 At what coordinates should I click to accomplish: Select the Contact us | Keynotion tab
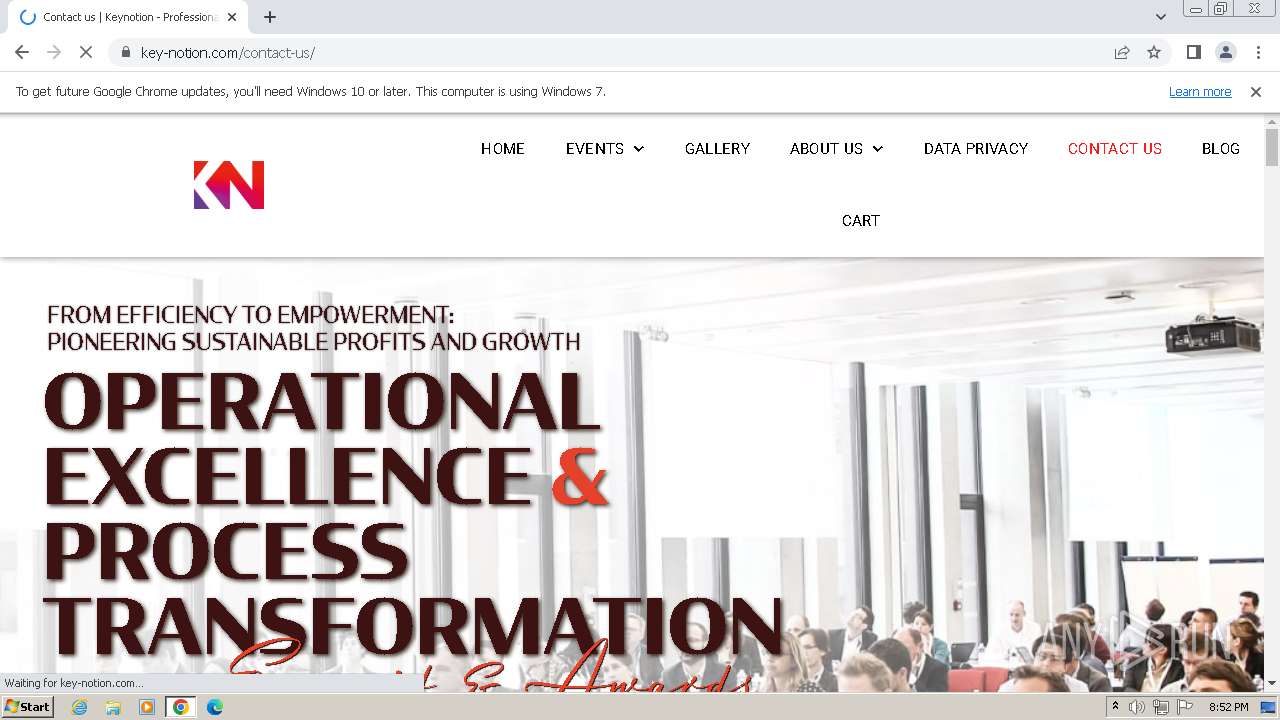(128, 17)
